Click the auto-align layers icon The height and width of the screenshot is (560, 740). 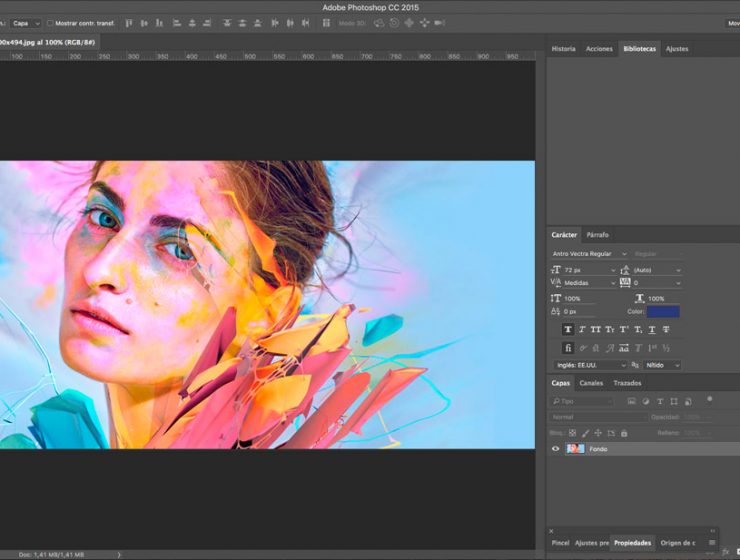click(x=326, y=23)
